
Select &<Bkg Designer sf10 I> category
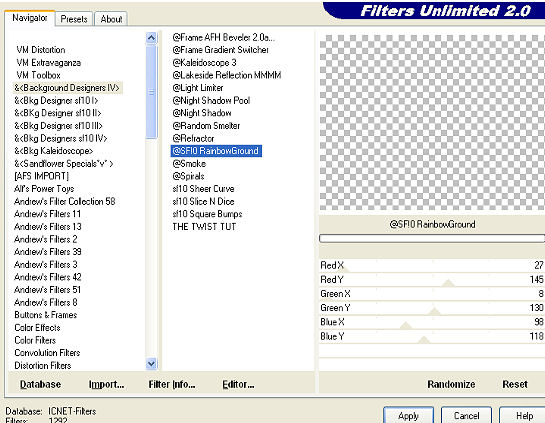[56, 100]
